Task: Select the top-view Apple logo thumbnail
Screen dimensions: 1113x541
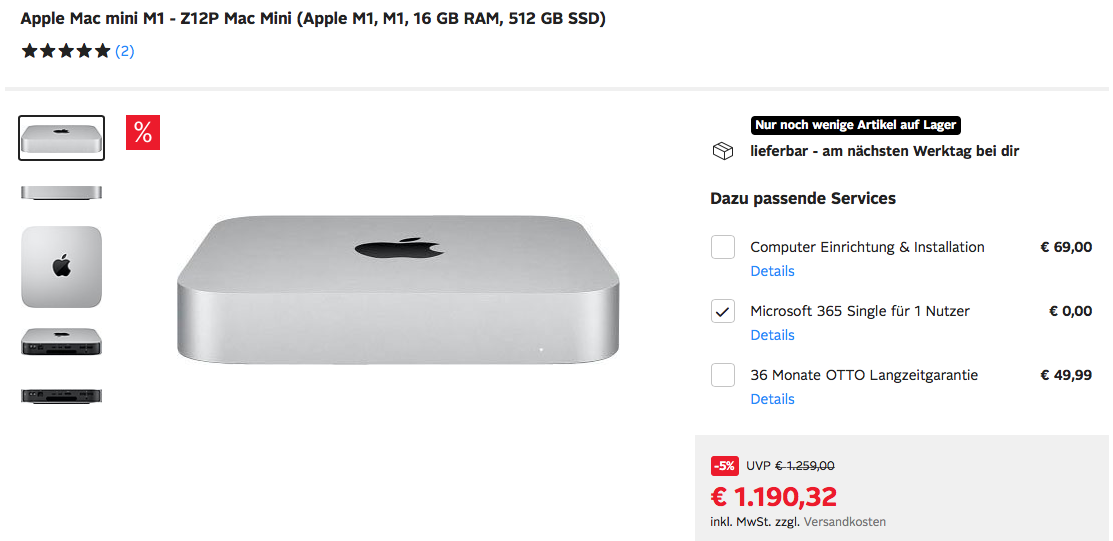Action: (61, 267)
